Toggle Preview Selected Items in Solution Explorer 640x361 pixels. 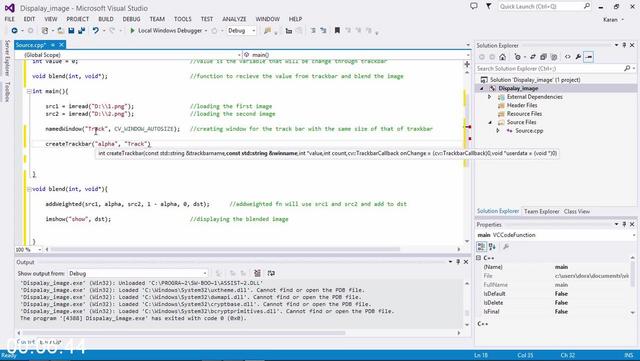(589, 57)
